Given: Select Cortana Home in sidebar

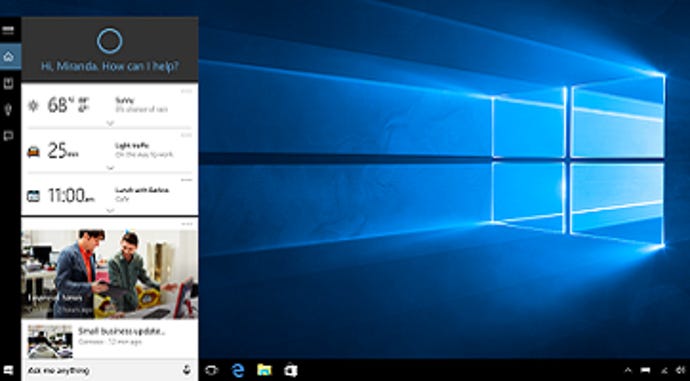Looking at the screenshot, I should (x=8, y=56).
